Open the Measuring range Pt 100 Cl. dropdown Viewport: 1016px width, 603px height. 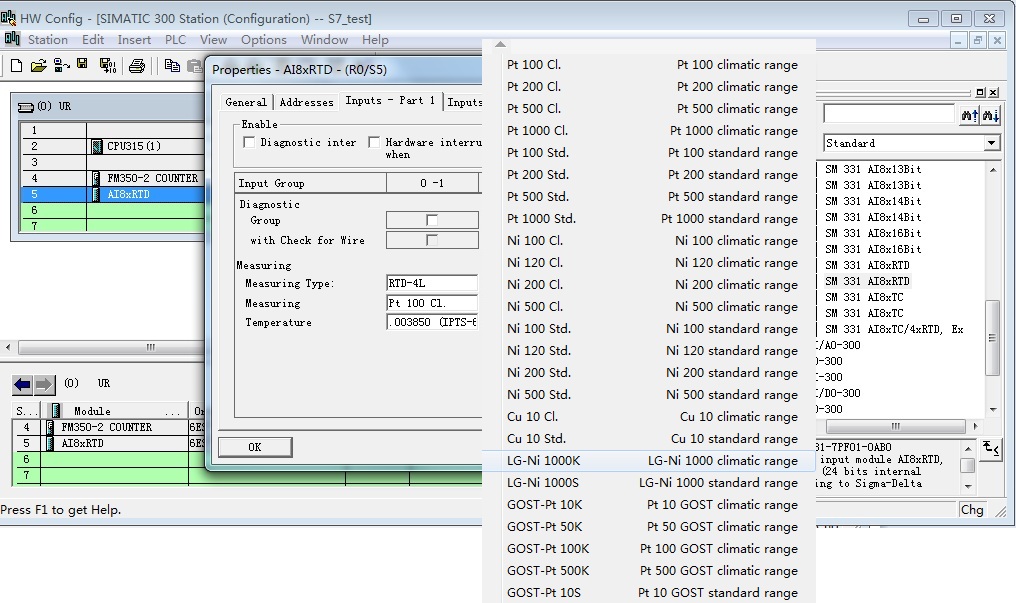click(432, 303)
